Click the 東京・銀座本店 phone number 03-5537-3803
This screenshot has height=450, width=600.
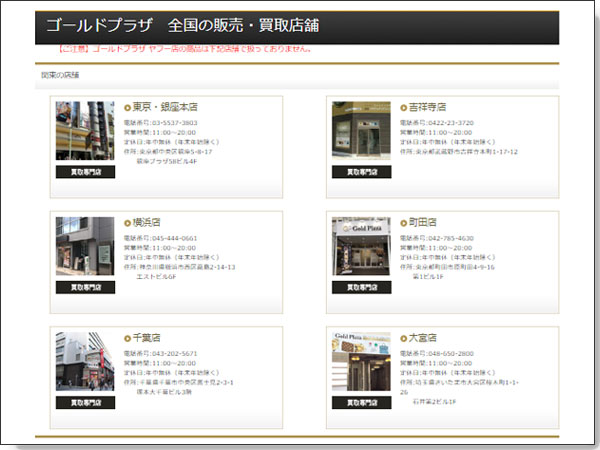pos(175,123)
